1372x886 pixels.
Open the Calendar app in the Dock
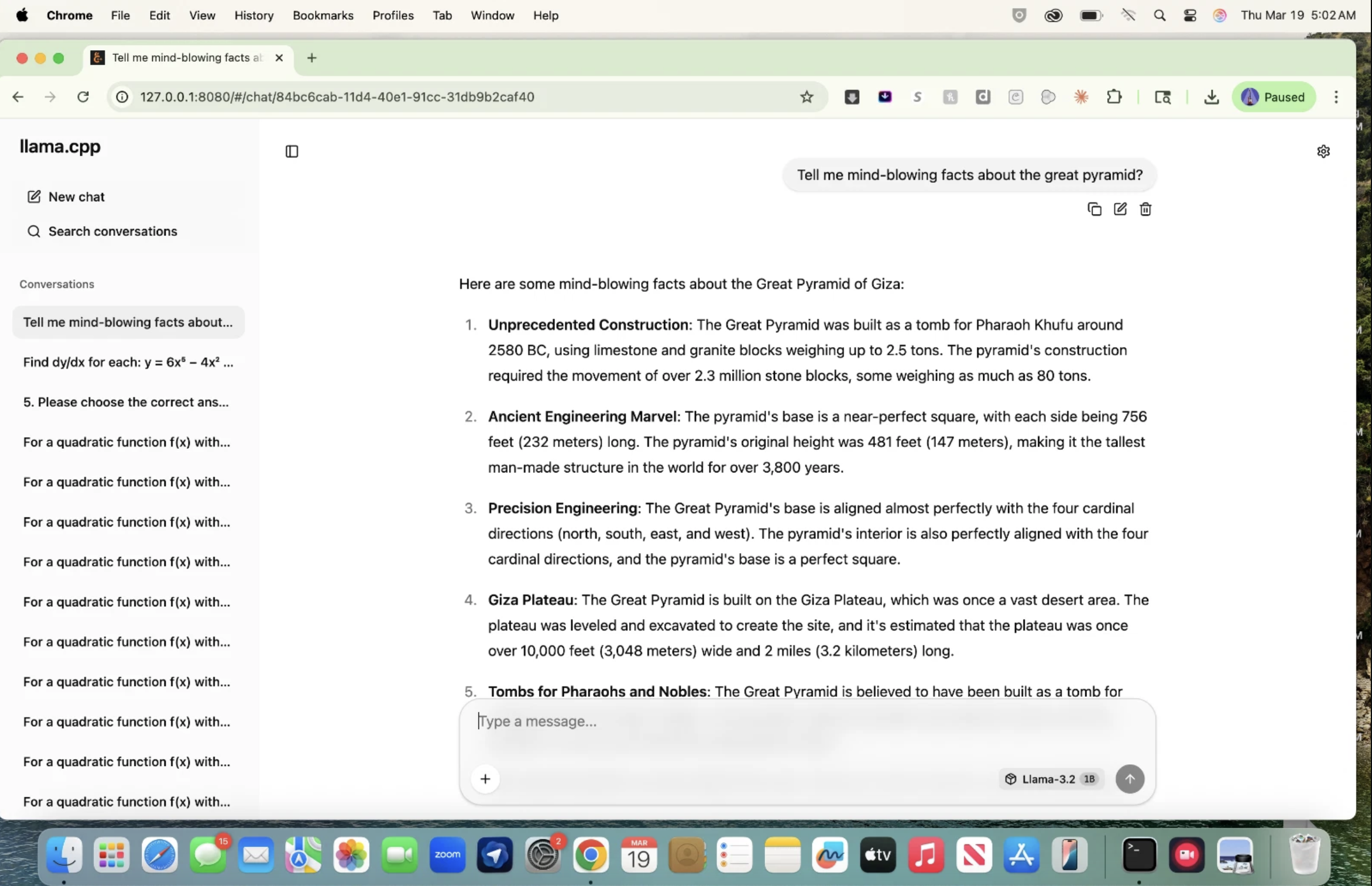click(x=639, y=854)
